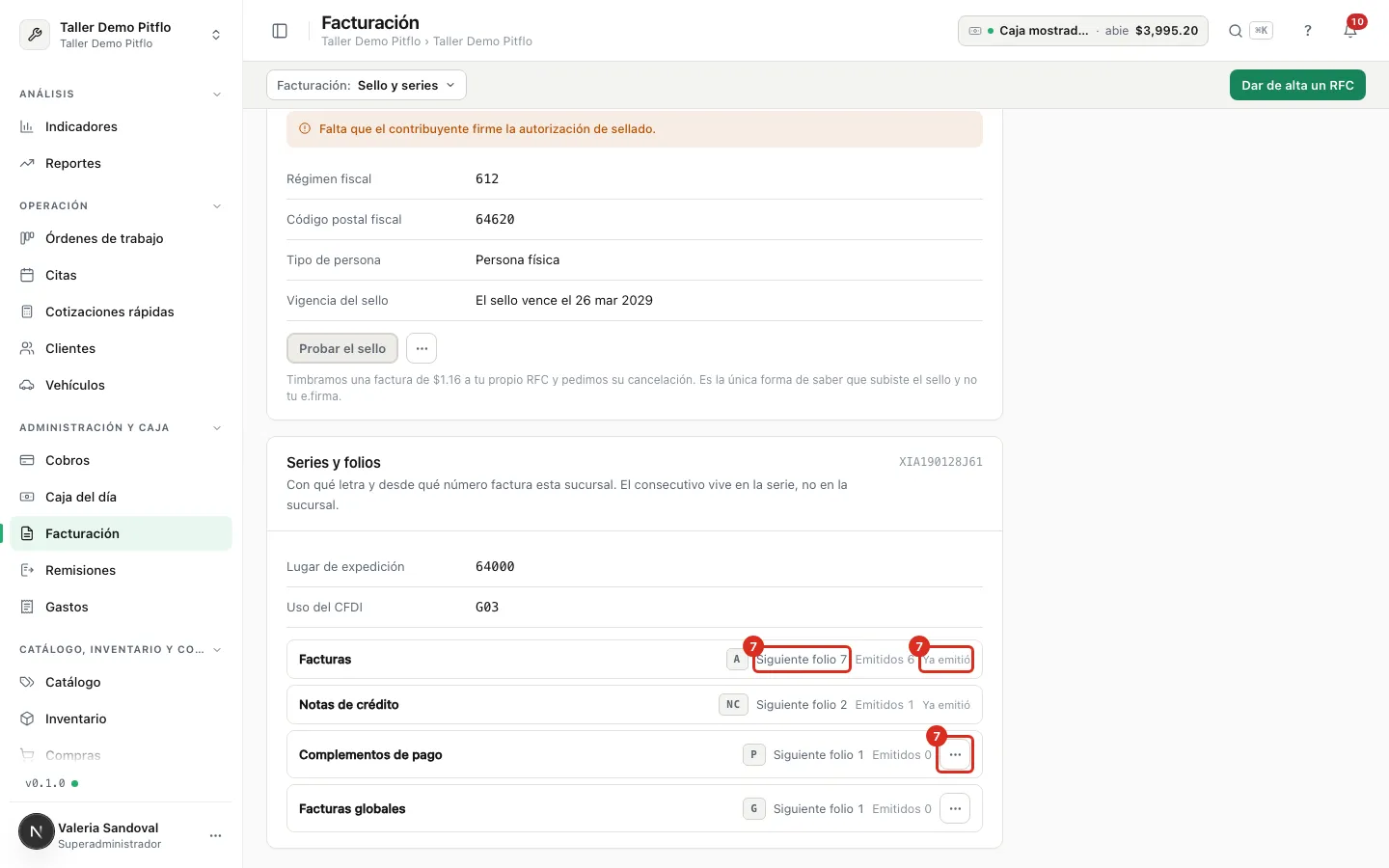1389x868 pixels.
Task: Click the Catálogo tag icon
Action: pos(27,682)
